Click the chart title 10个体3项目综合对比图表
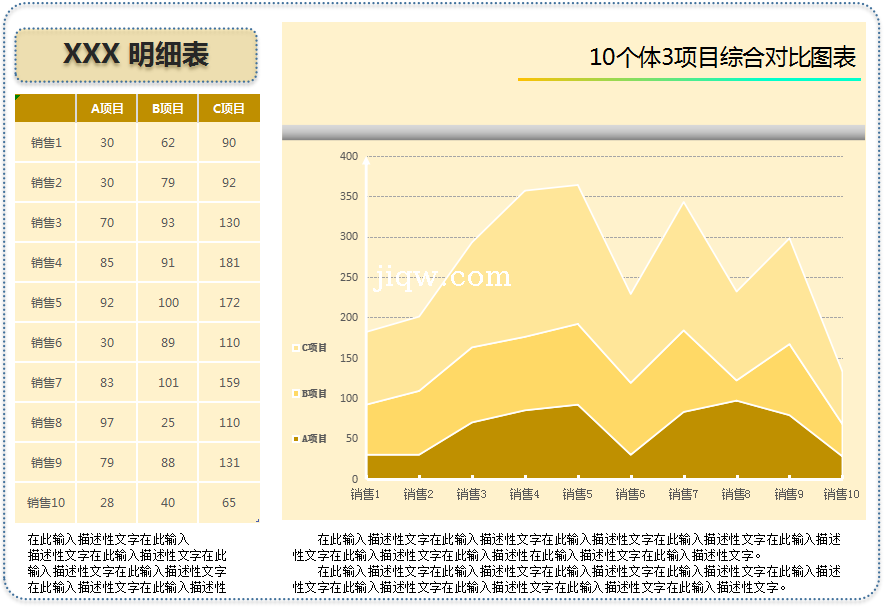This screenshot has width=886, height=608. pyautogui.click(x=722, y=57)
